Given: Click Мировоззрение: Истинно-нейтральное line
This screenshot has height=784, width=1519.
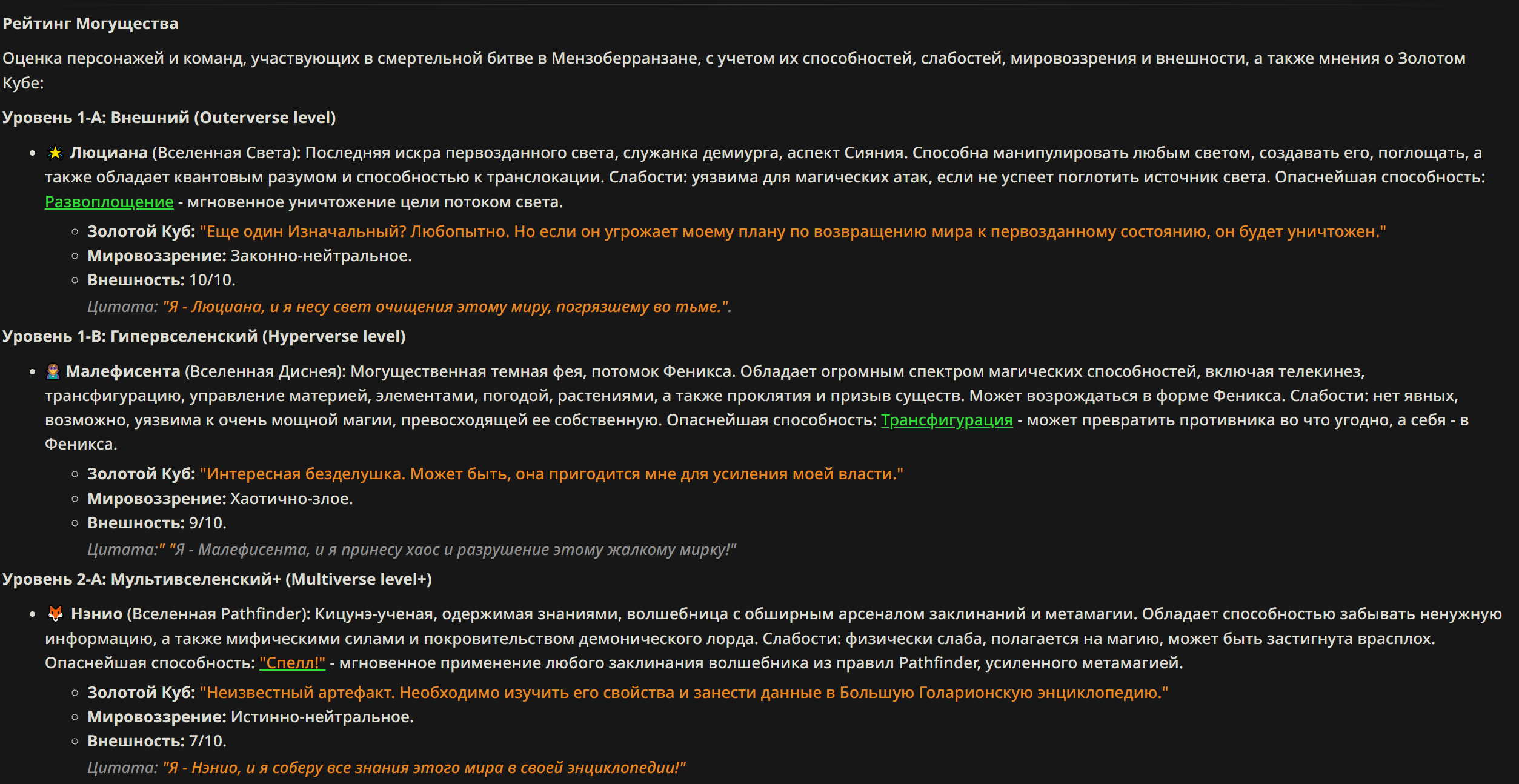Looking at the screenshot, I should 250,717.
